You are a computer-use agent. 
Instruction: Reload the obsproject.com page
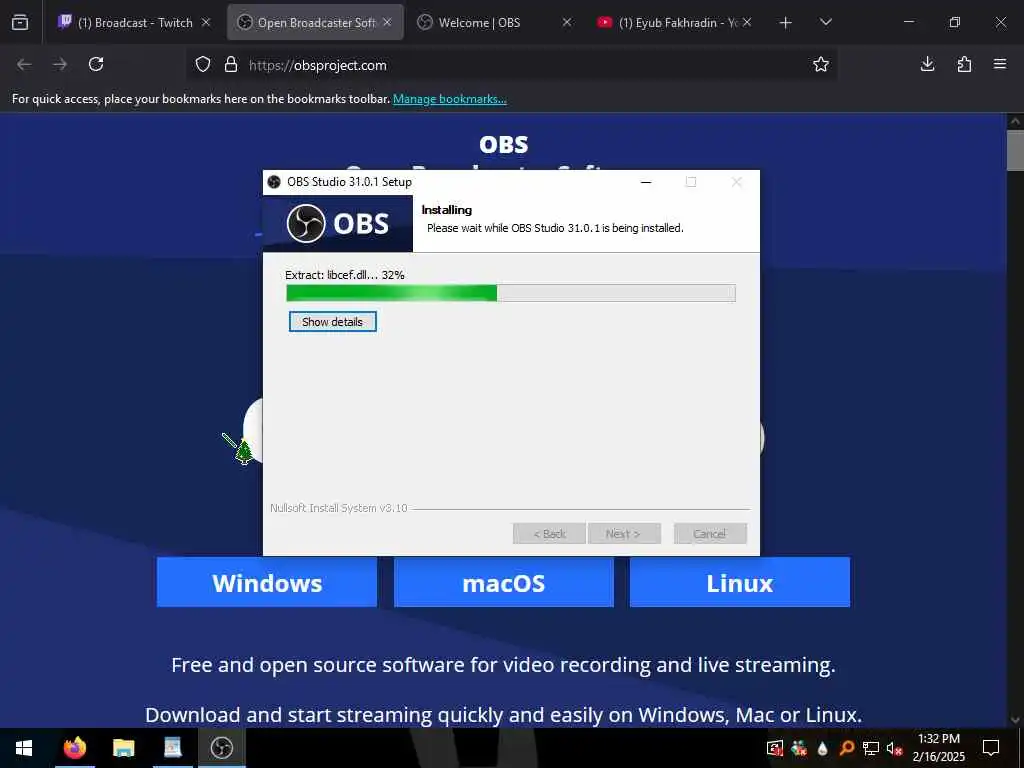tap(96, 64)
